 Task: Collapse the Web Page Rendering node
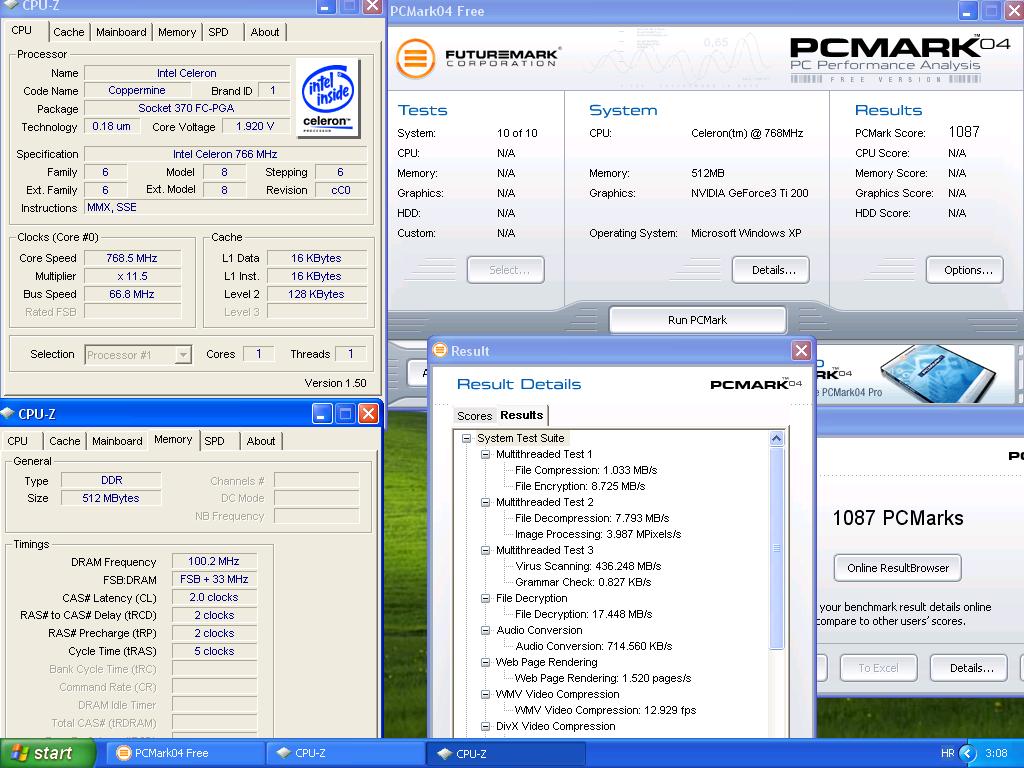485,662
